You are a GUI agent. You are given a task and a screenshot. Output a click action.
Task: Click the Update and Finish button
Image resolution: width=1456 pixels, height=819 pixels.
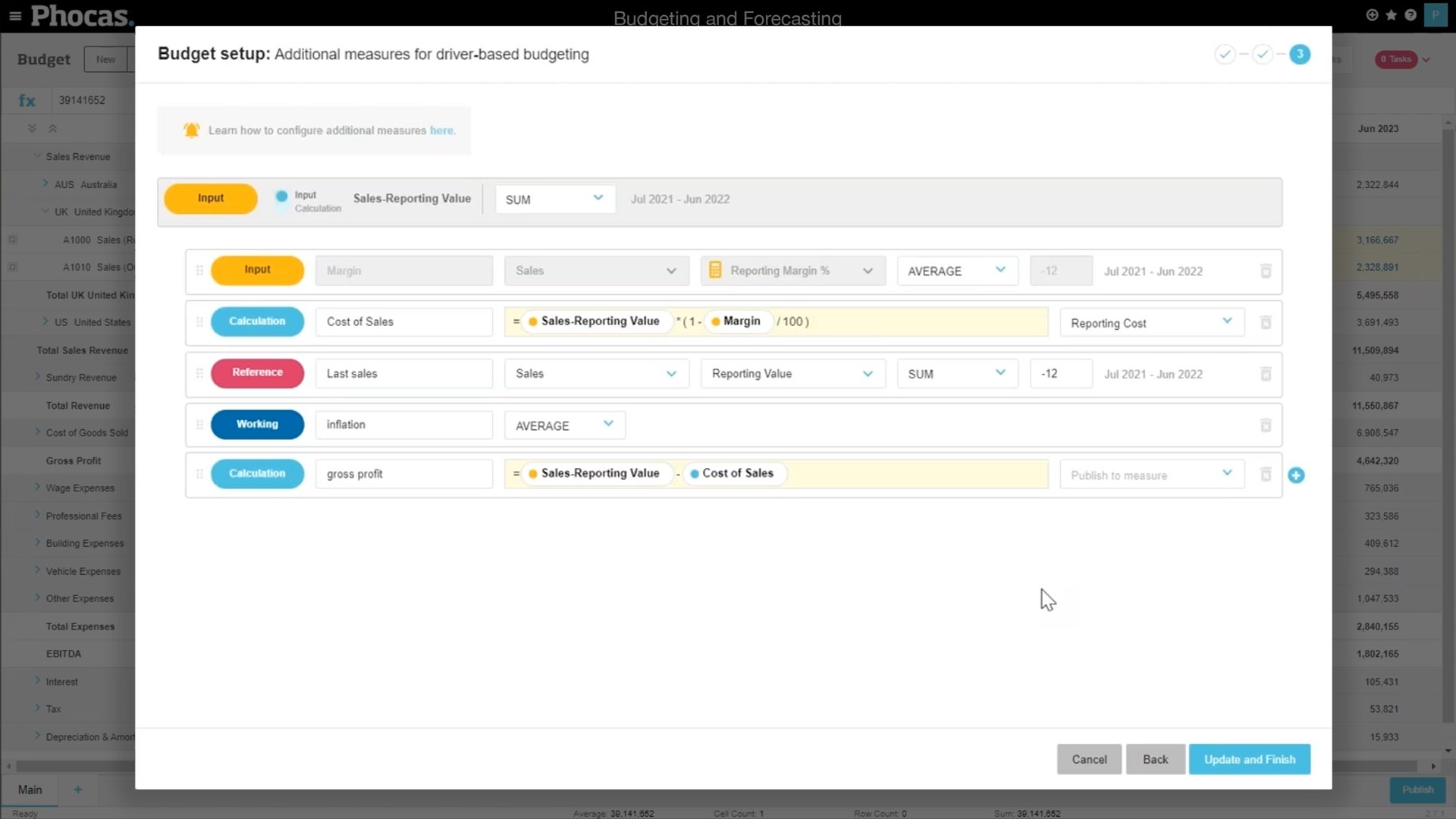1250,759
